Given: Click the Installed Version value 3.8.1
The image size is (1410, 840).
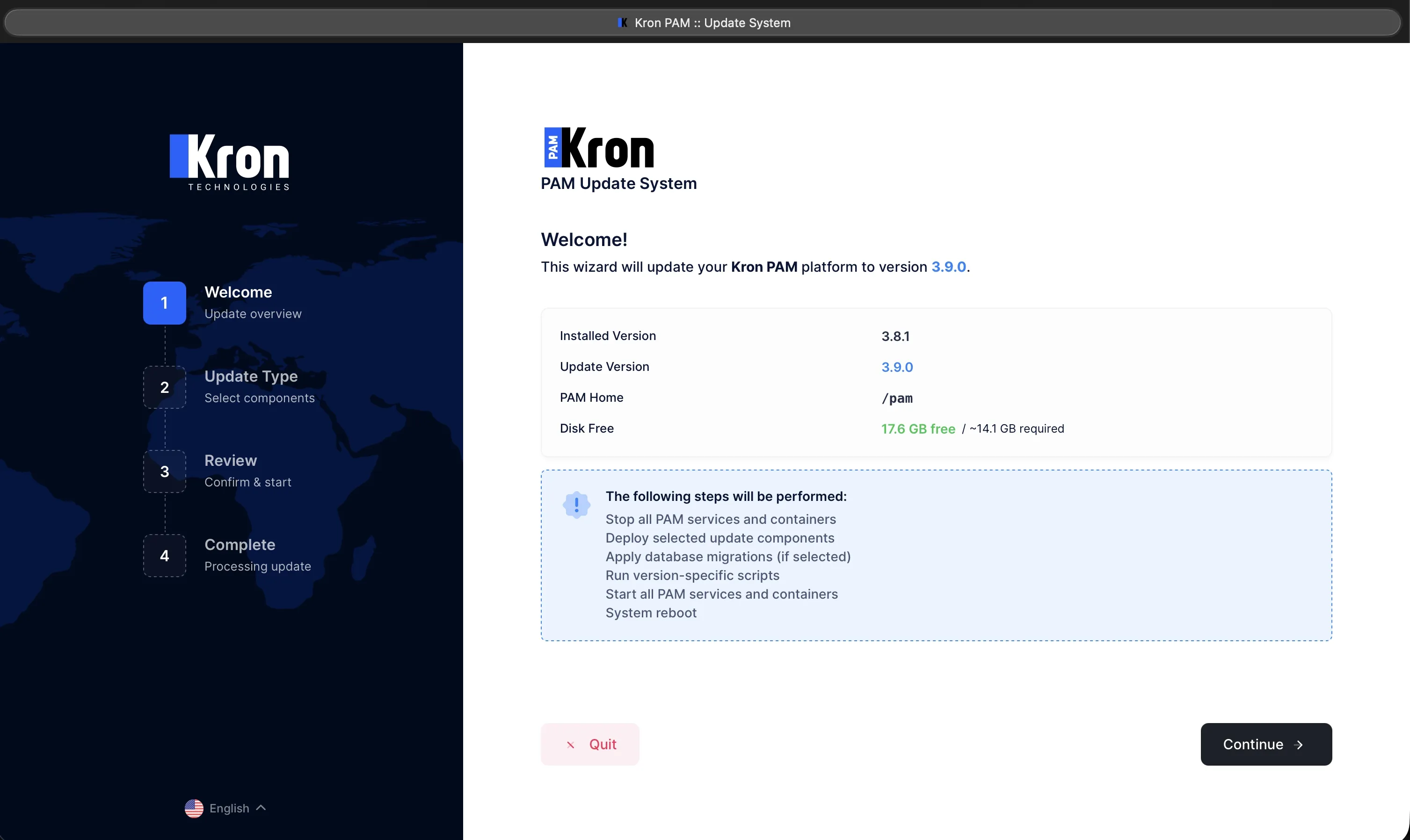Looking at the screenshot, I should (895, 336).
